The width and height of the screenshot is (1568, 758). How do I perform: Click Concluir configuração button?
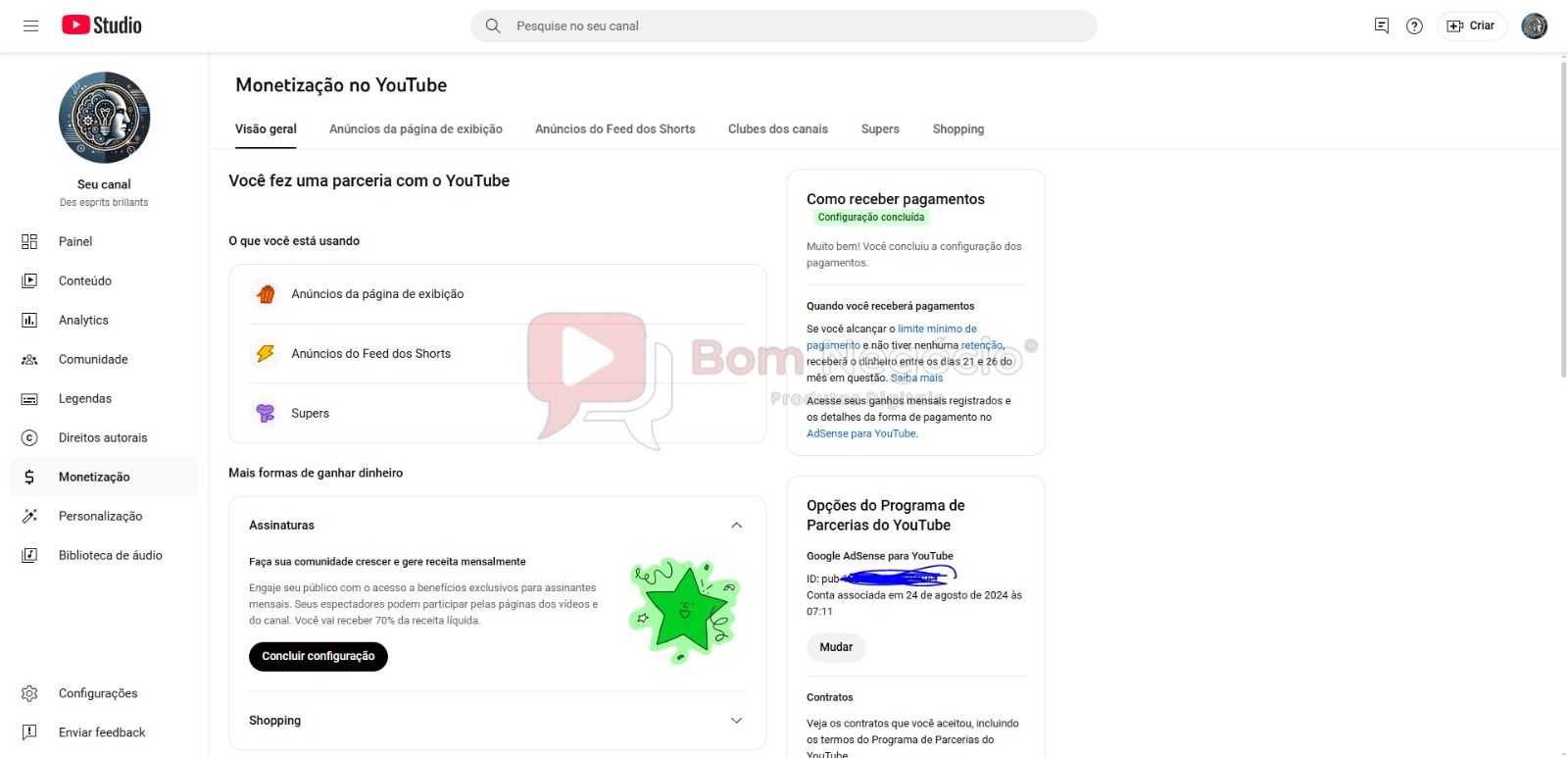click(x=318, y=656)
